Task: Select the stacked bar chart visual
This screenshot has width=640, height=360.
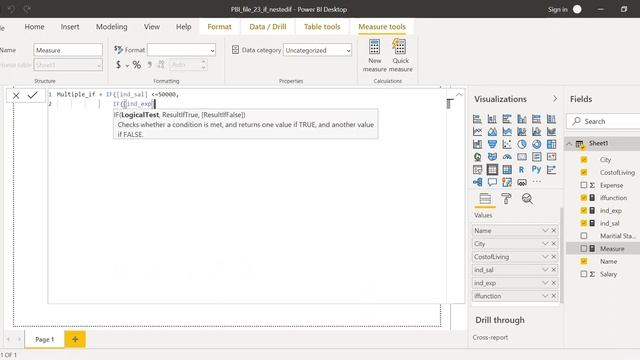Action: (x=477, y=119)
